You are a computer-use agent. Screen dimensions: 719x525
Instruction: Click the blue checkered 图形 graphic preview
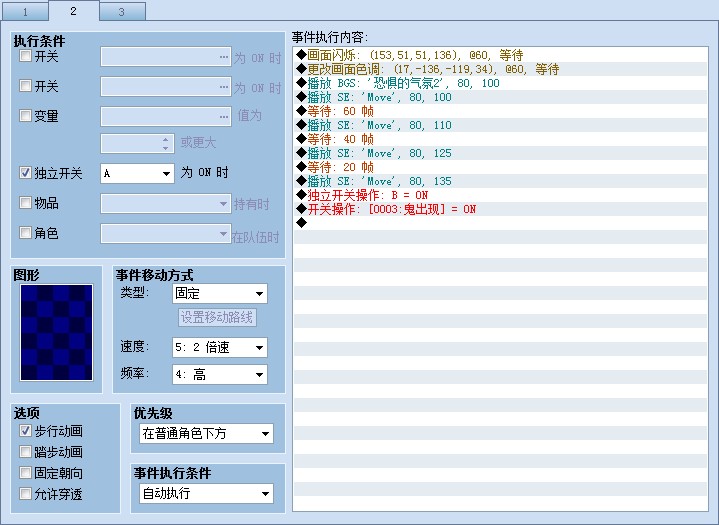[x=56, y=332]
